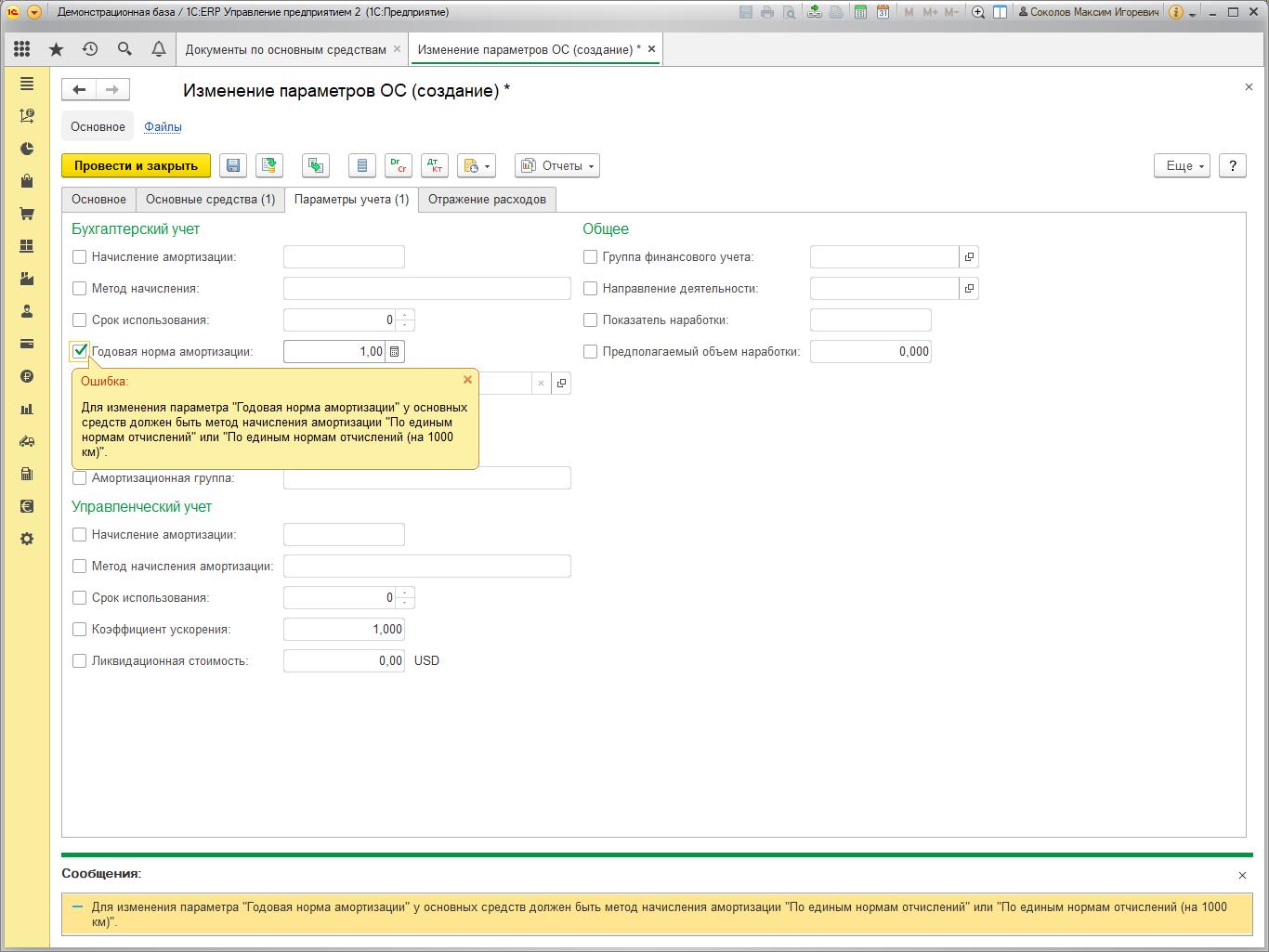
Task: Open the Dr/Cr postings icon
Action: [399, 165]
